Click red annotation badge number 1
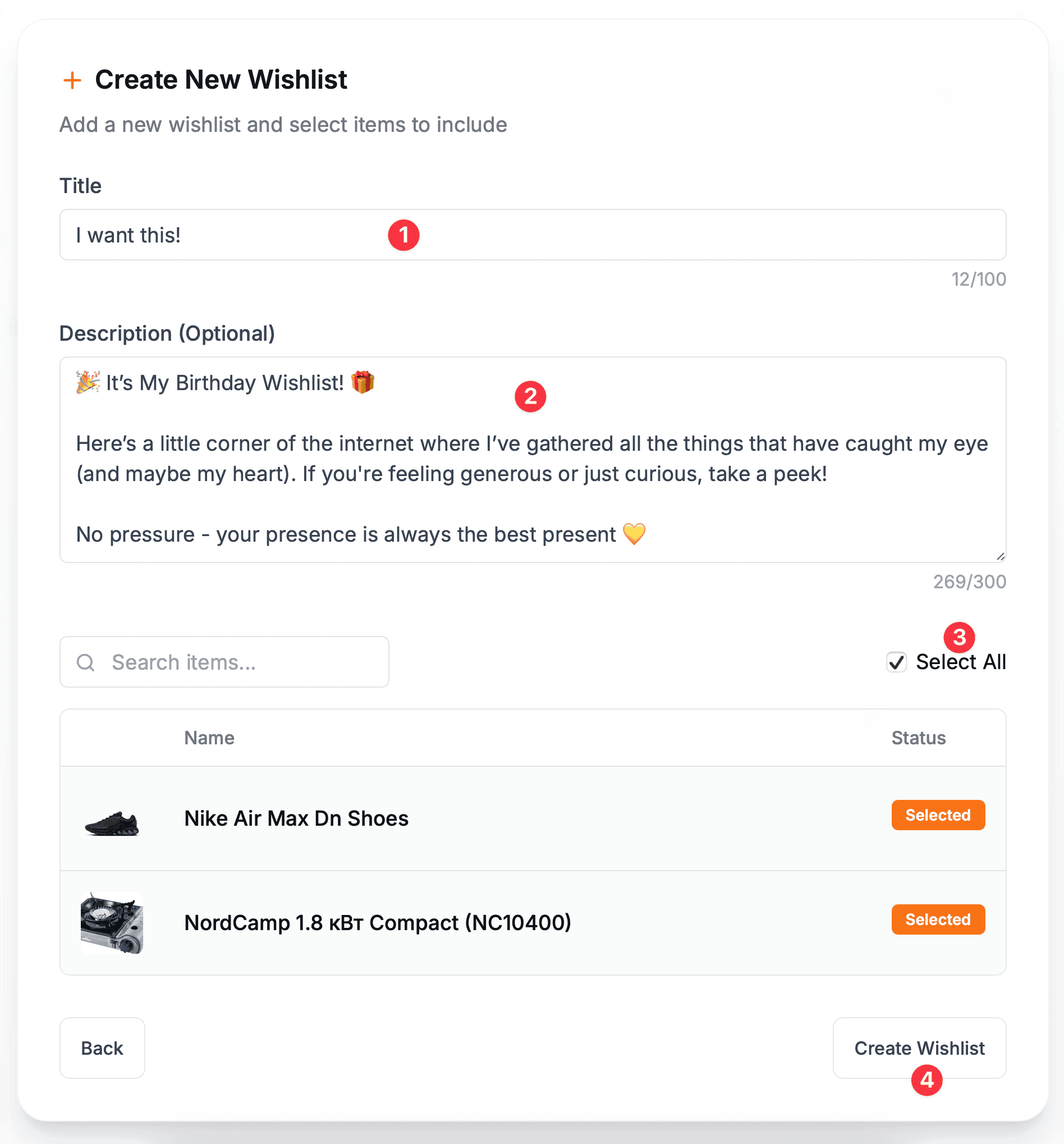Image resolution: width=1064 pixels, height=1144 pixels. pos(403,235)
